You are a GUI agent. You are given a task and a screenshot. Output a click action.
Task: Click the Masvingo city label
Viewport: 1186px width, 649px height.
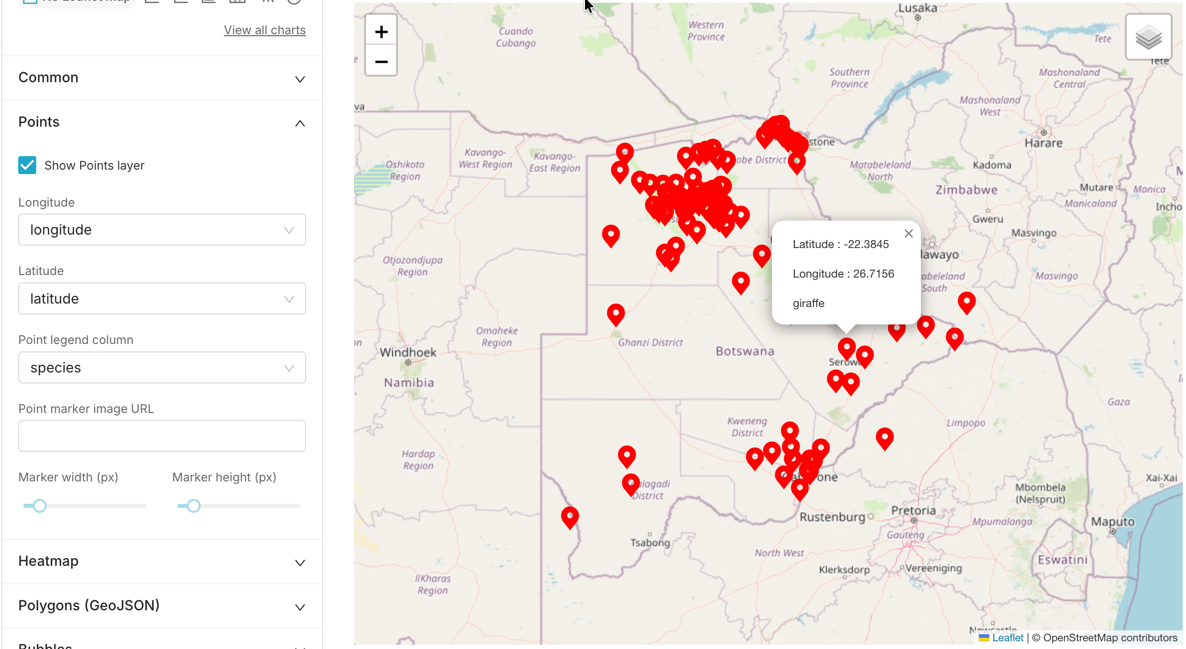click(x=1033, y=233)
